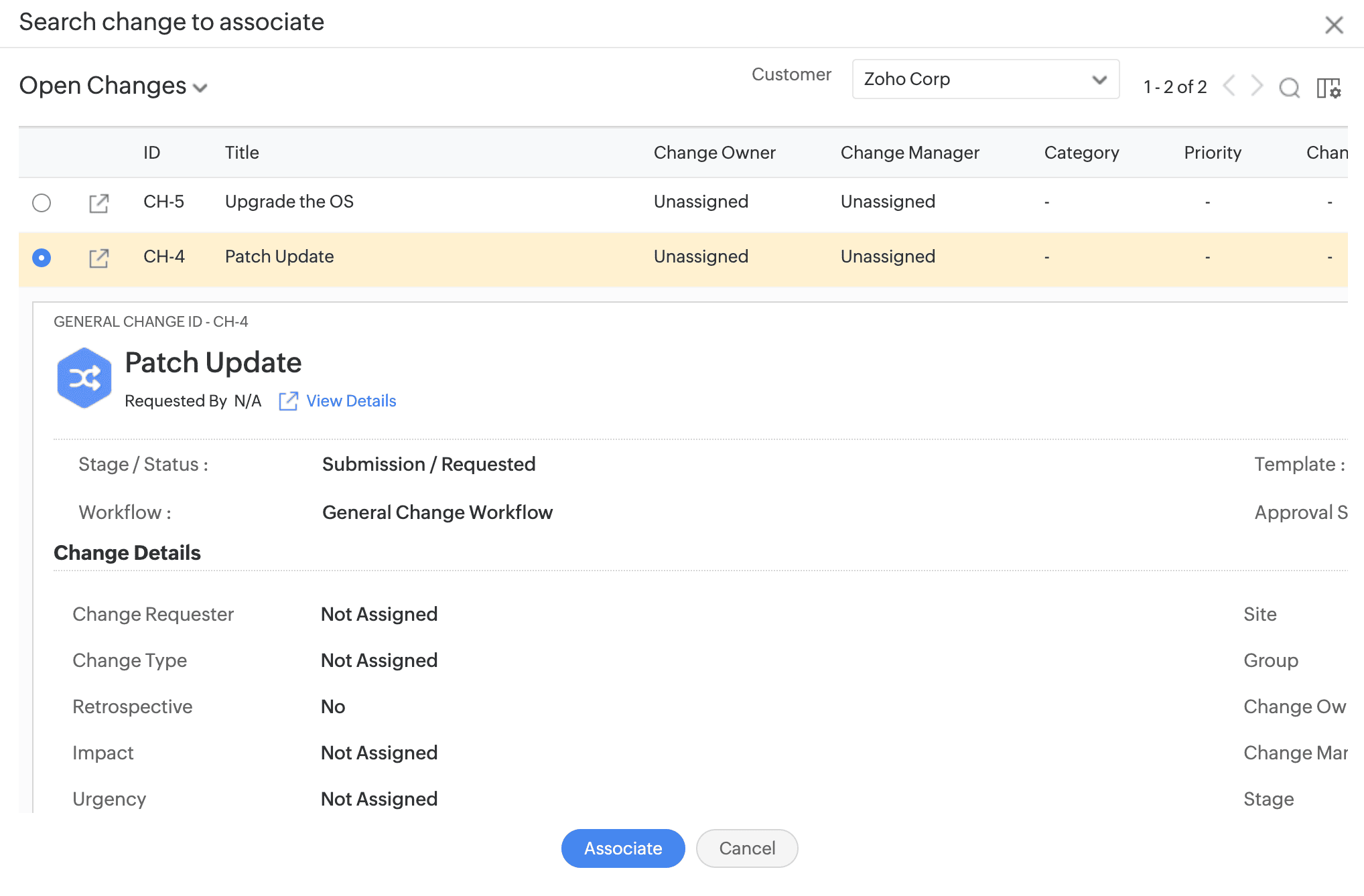Click the blue Patch Update hexagon icon

tap(84, 378)
